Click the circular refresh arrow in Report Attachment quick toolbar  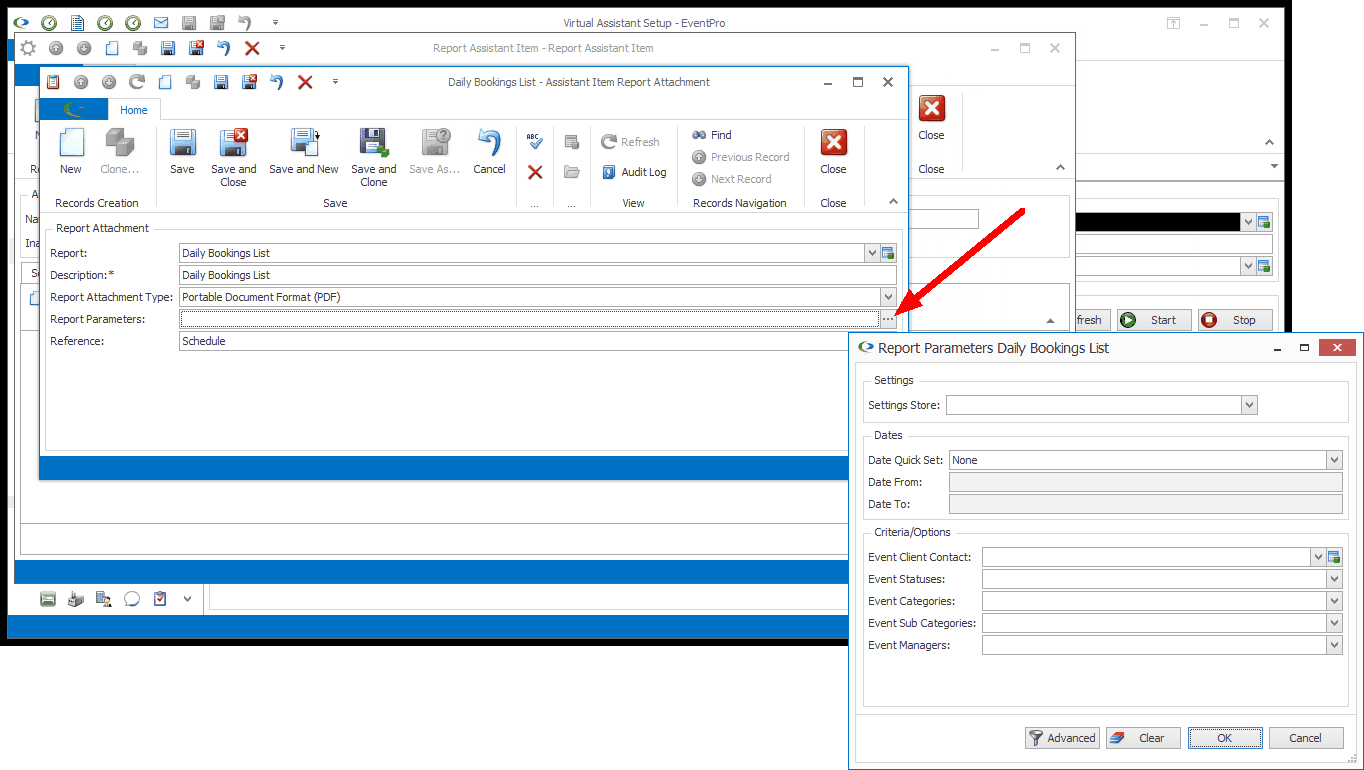coord(137,82)
